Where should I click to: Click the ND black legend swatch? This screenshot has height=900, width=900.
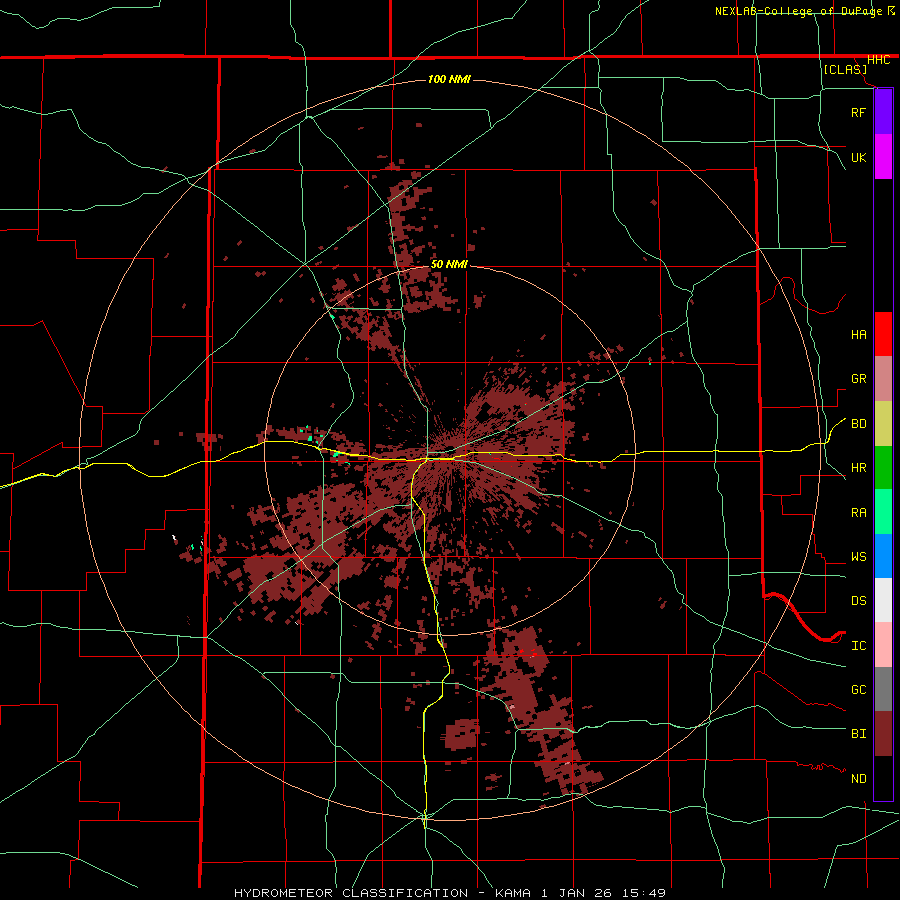[883, 778]
